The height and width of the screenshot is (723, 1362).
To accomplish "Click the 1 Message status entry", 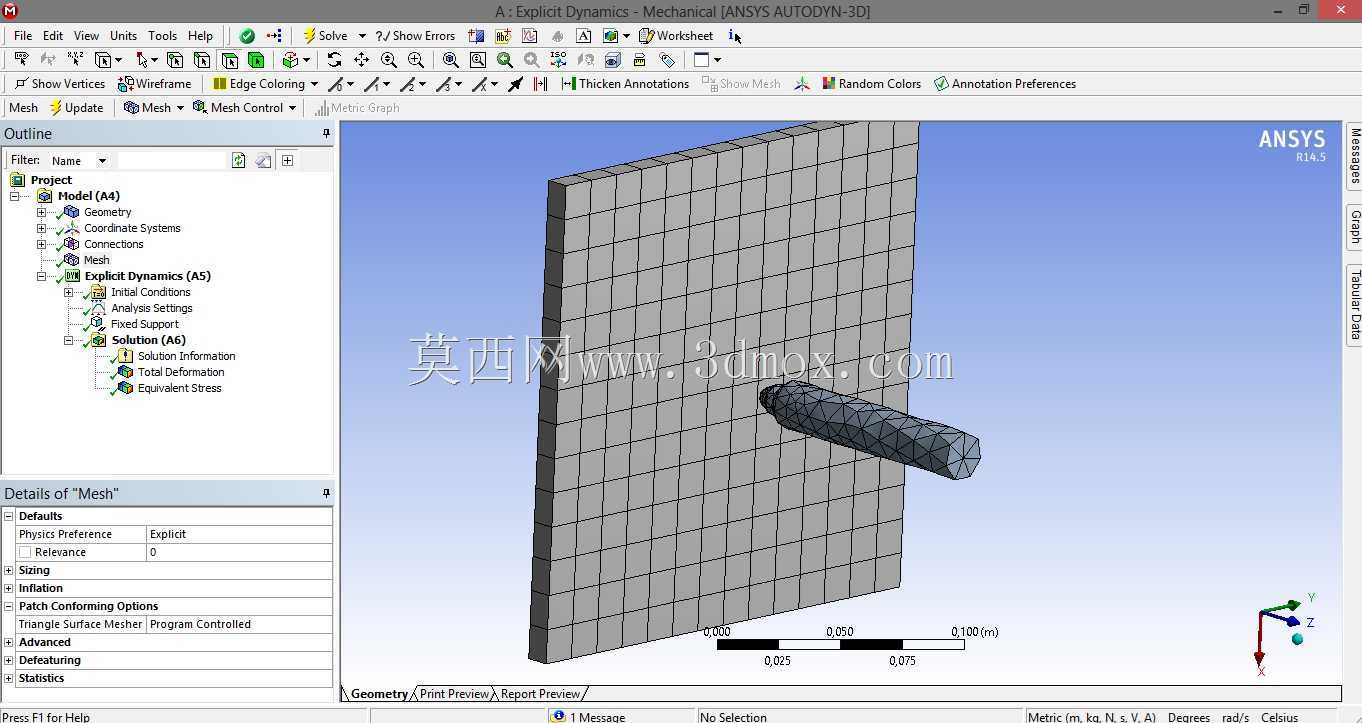I will coord(589,717).
